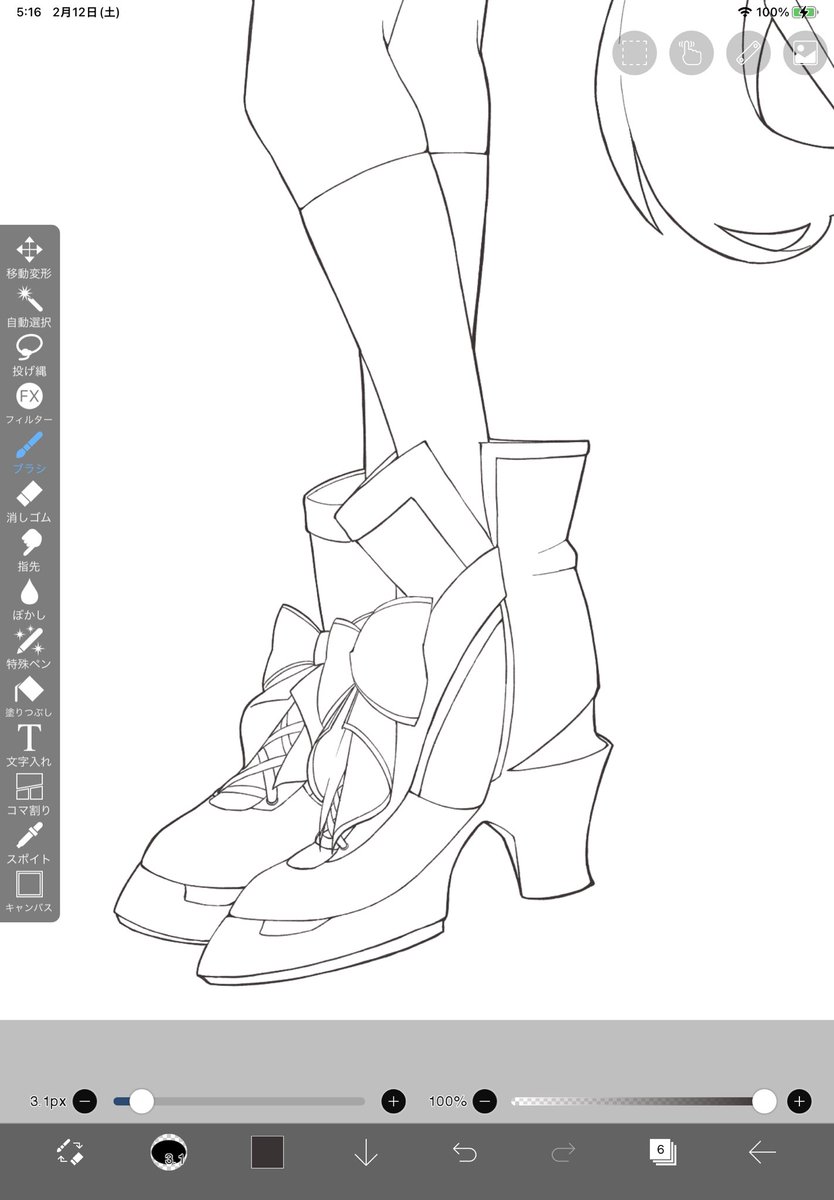This screenshot has height=1200, width=834.
Task: Check the Wi-Fi status icon
Action: (x=745, y=12)
